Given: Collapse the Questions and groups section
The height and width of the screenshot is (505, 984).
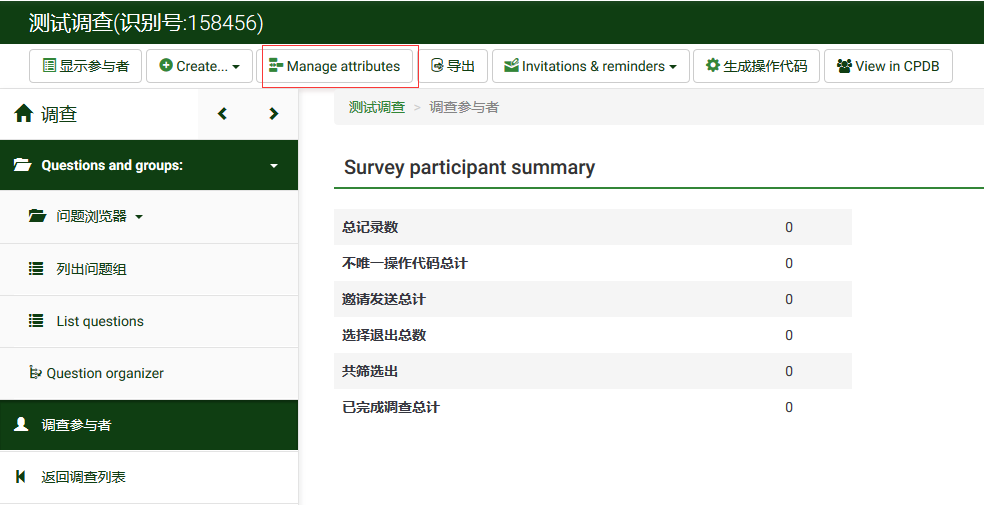Looking at the screenshot, I should (x=274, y=166).
